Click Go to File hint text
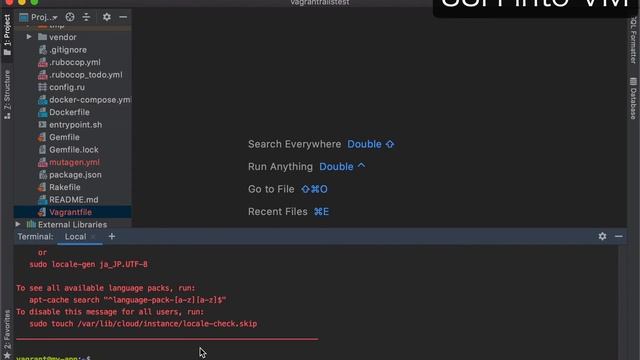Viewport: 640px width, 360px height. coord(271,189)
